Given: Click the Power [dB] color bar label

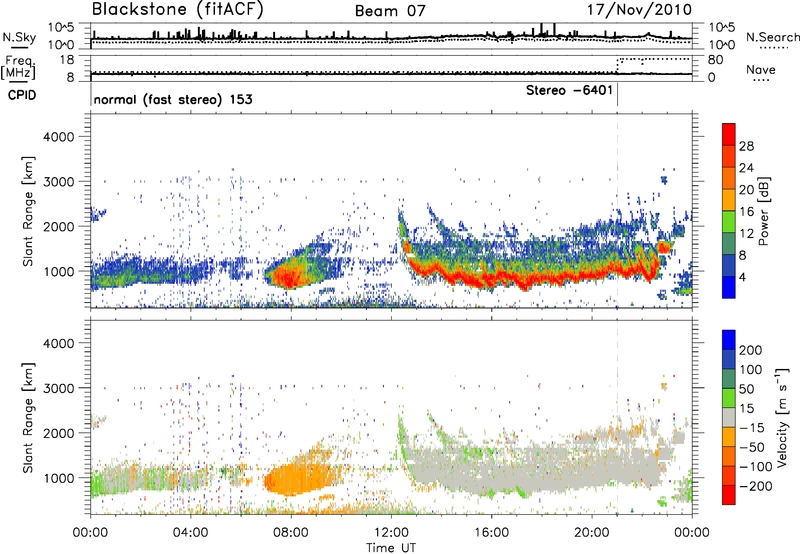Looking at the screenshot, I should [x=763, y=211].
